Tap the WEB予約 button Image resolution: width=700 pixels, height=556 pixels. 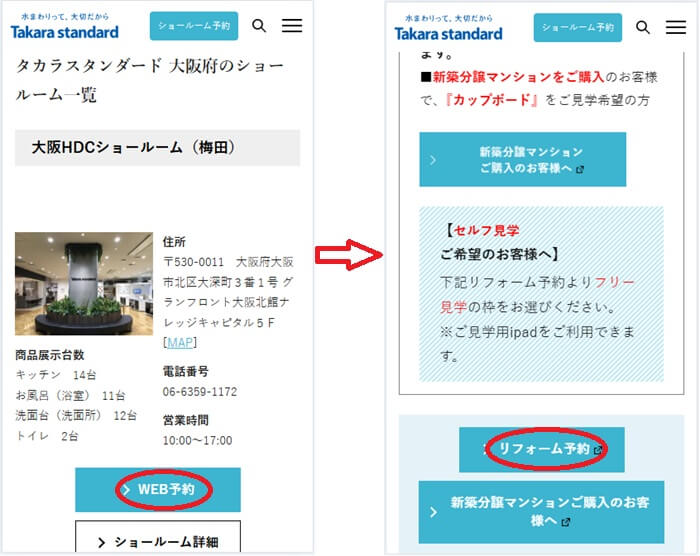(x=158, y=489)
